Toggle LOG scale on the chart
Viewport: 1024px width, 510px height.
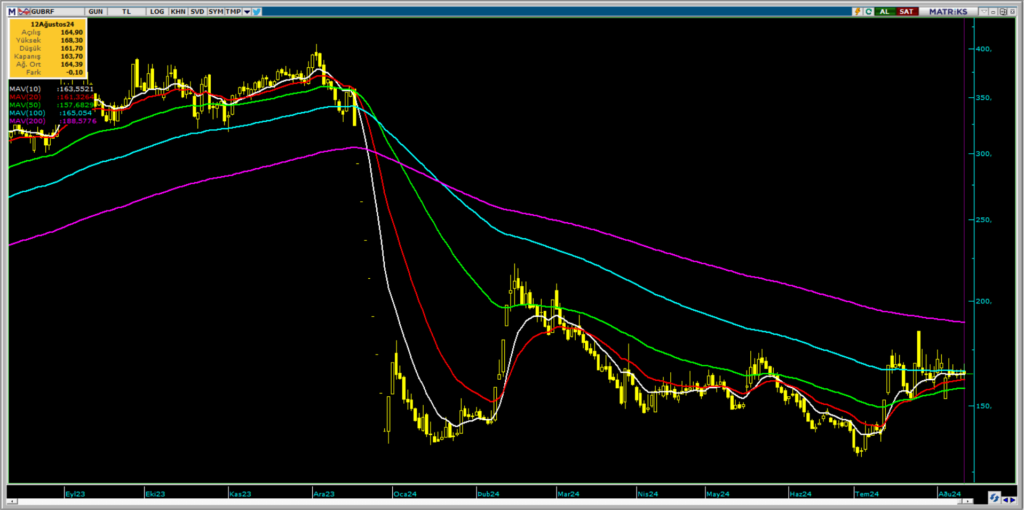[157, 11]
